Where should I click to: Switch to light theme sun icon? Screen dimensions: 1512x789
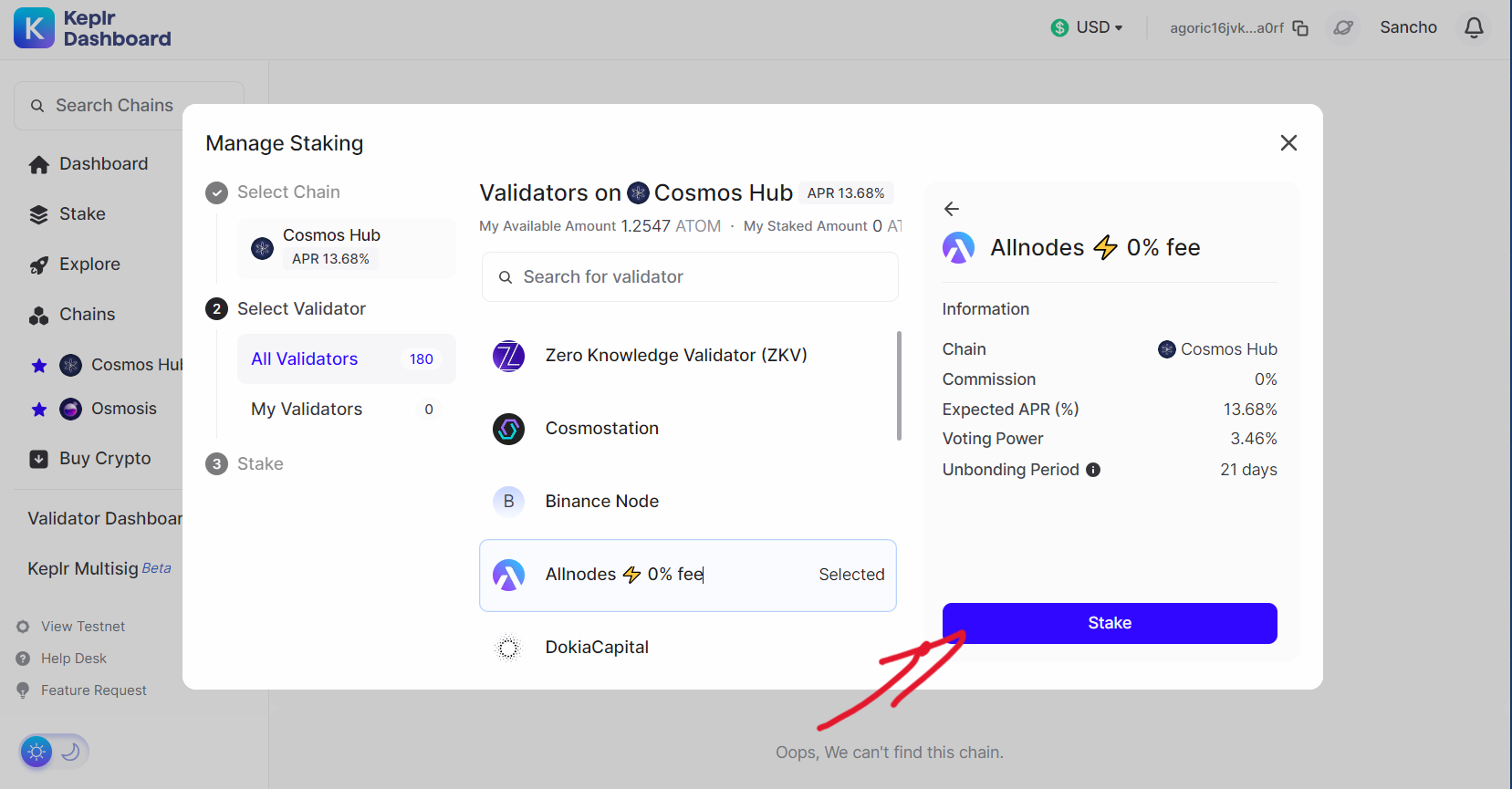click(36, 752)
